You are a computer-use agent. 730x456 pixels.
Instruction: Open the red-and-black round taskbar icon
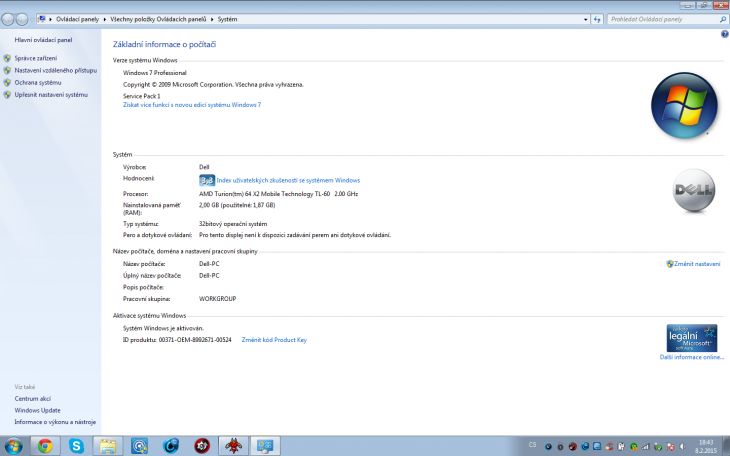tap(202, 446)
